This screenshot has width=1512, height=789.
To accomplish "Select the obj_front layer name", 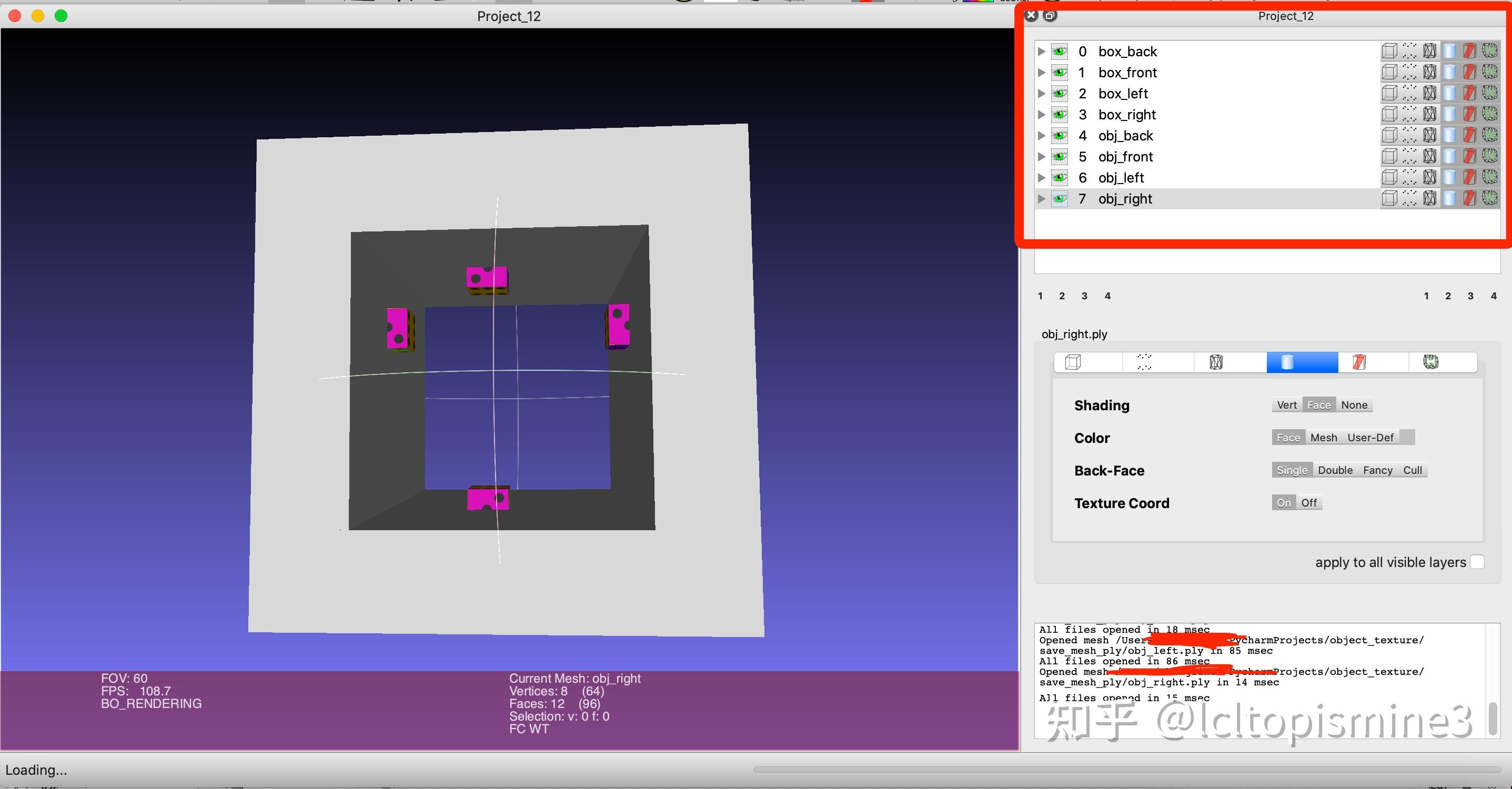I will pos(1125,157).
